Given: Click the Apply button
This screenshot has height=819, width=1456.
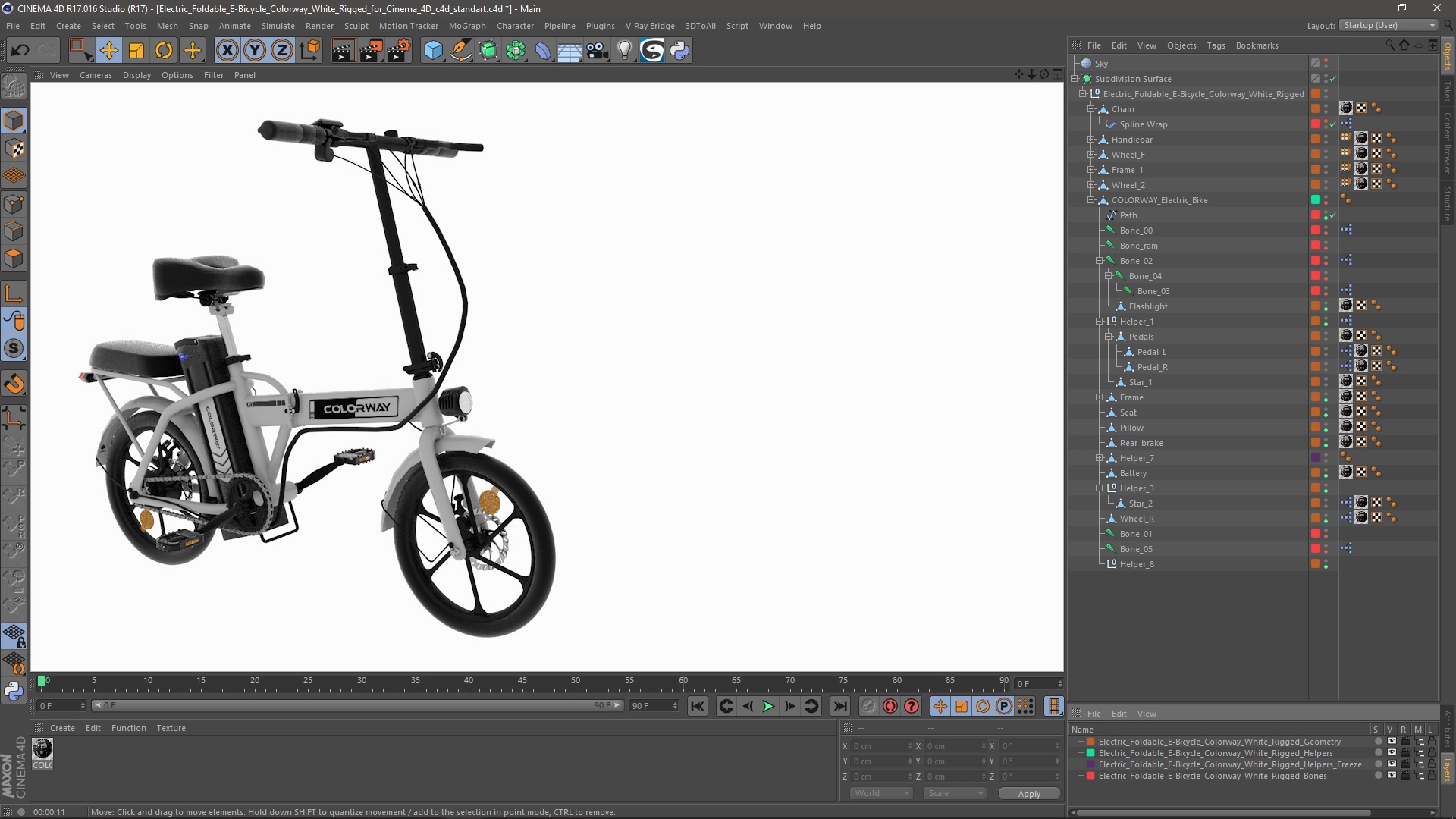Looking at the screenshot, I should (x=1029, y=794).
